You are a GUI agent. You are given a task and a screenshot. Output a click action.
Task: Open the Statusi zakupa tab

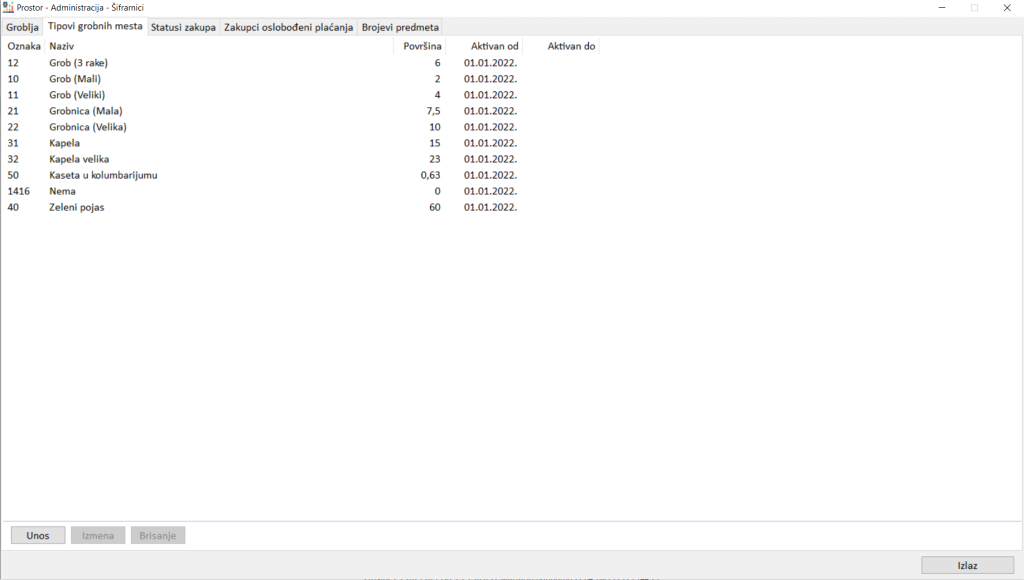pyautogui.click(x=183, y=27)
